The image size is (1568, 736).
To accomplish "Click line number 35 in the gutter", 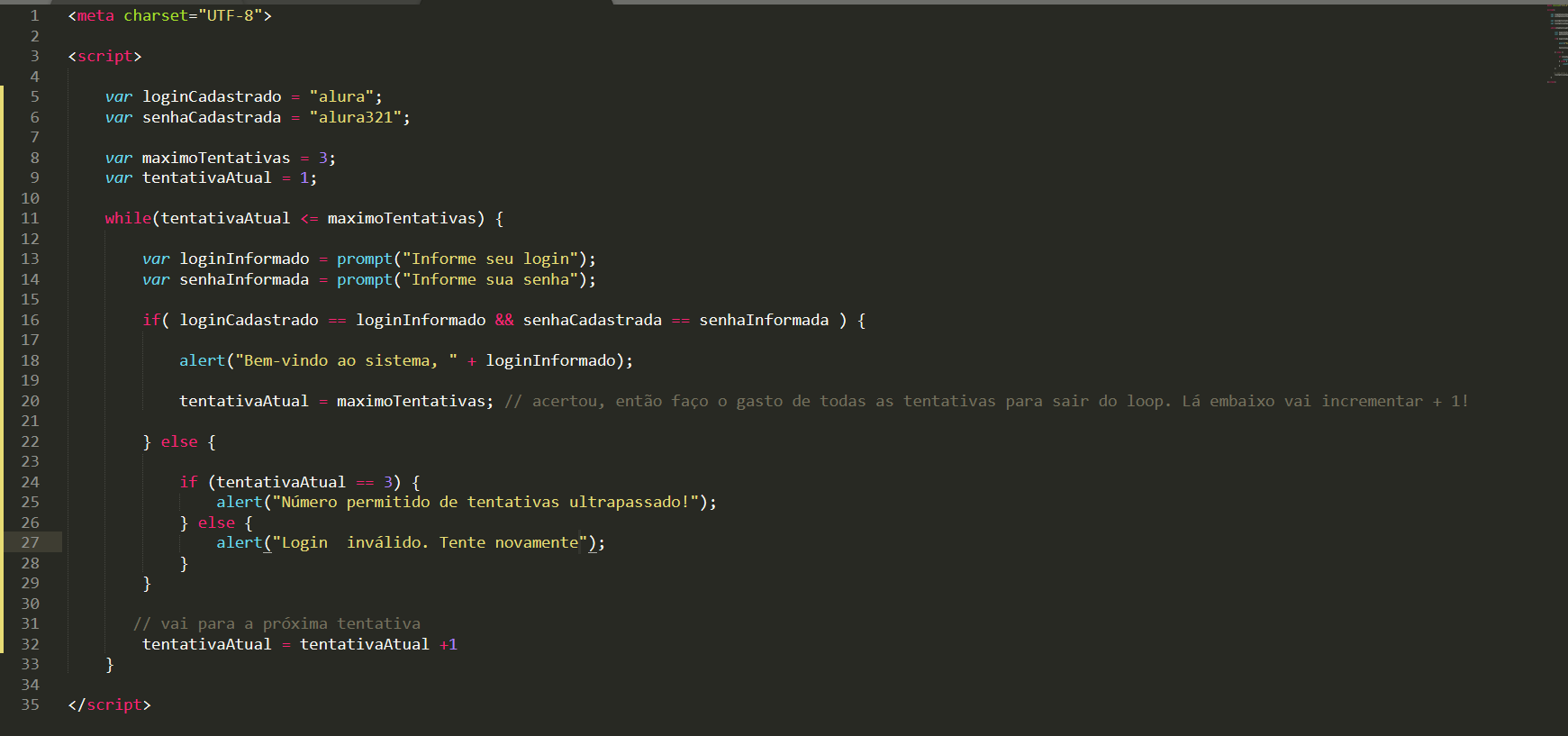I will click(30, 704).
